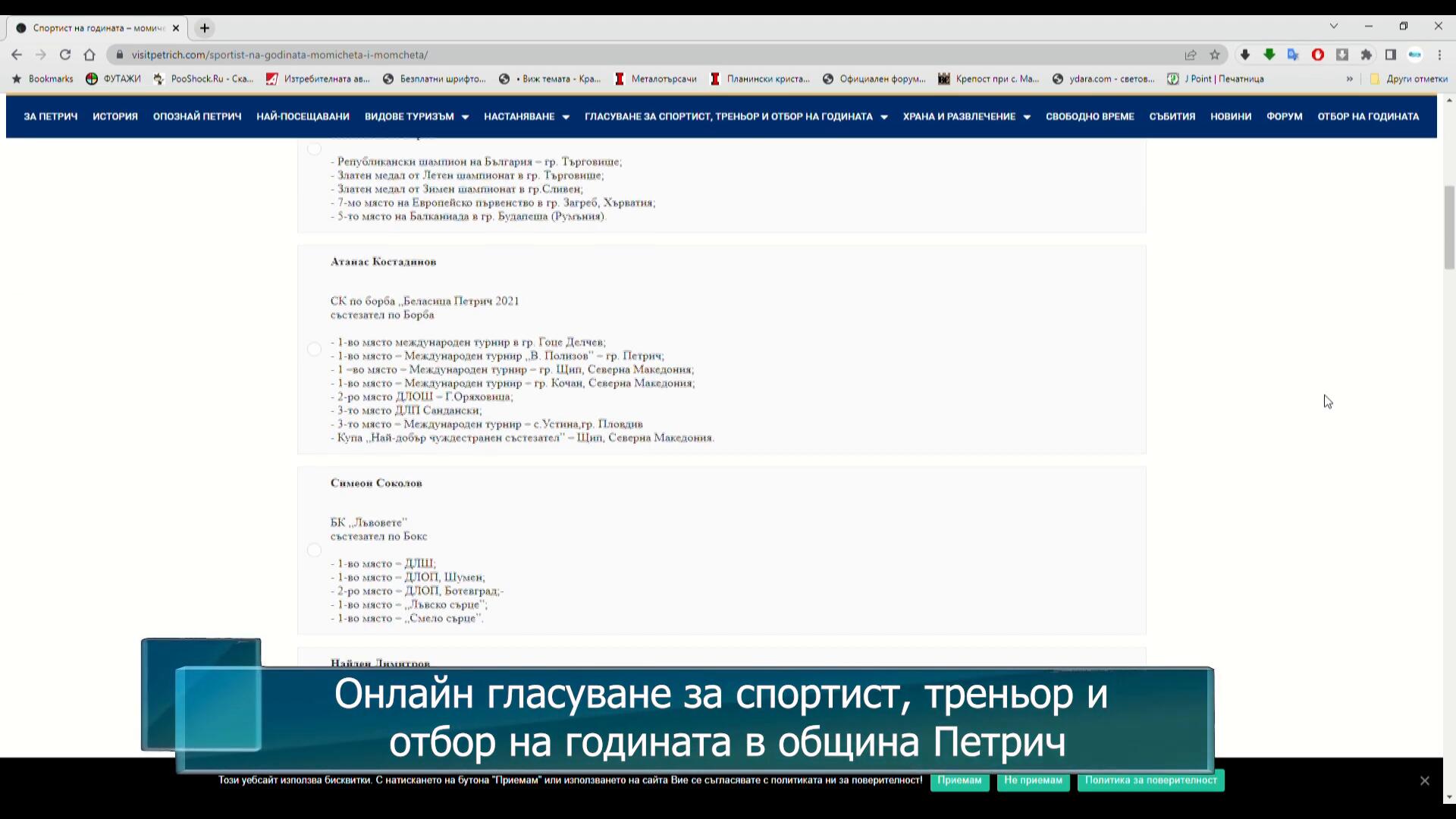Open the Extensions puzzle-piece menu
This screenshot has width=1456, height=819.
click(1367, 55)
